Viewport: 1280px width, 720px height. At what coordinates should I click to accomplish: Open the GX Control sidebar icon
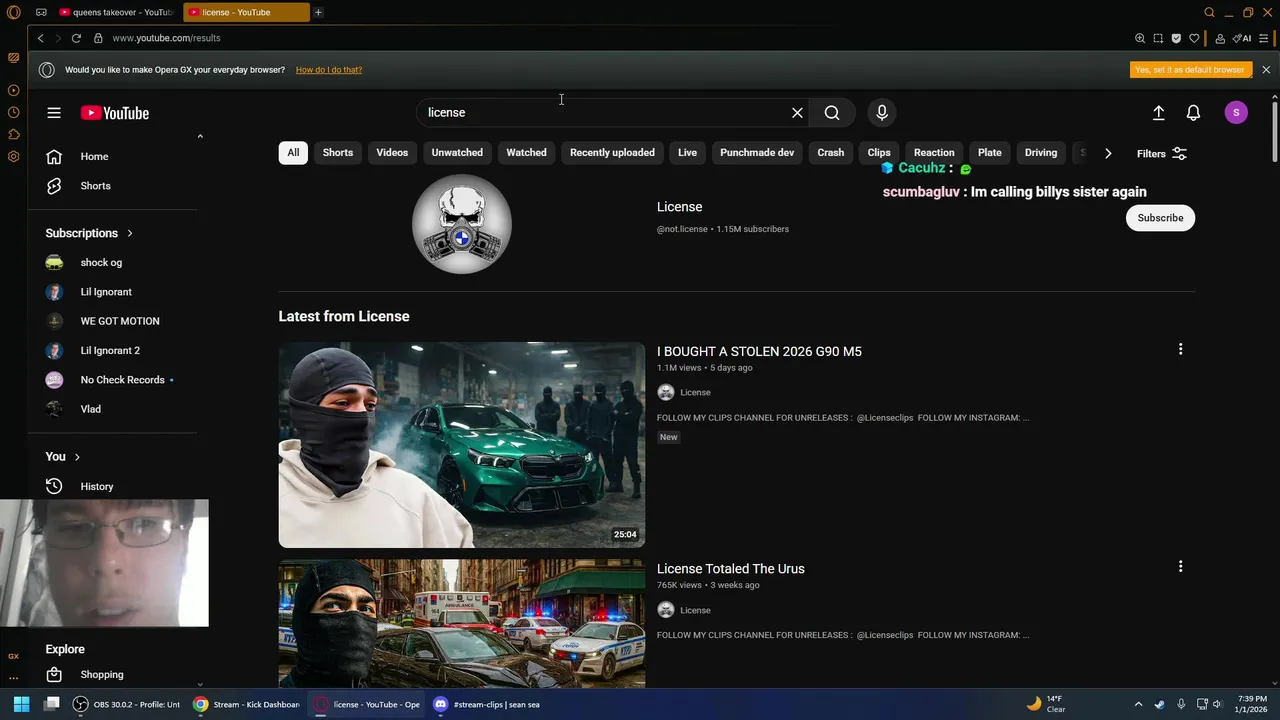13,656
